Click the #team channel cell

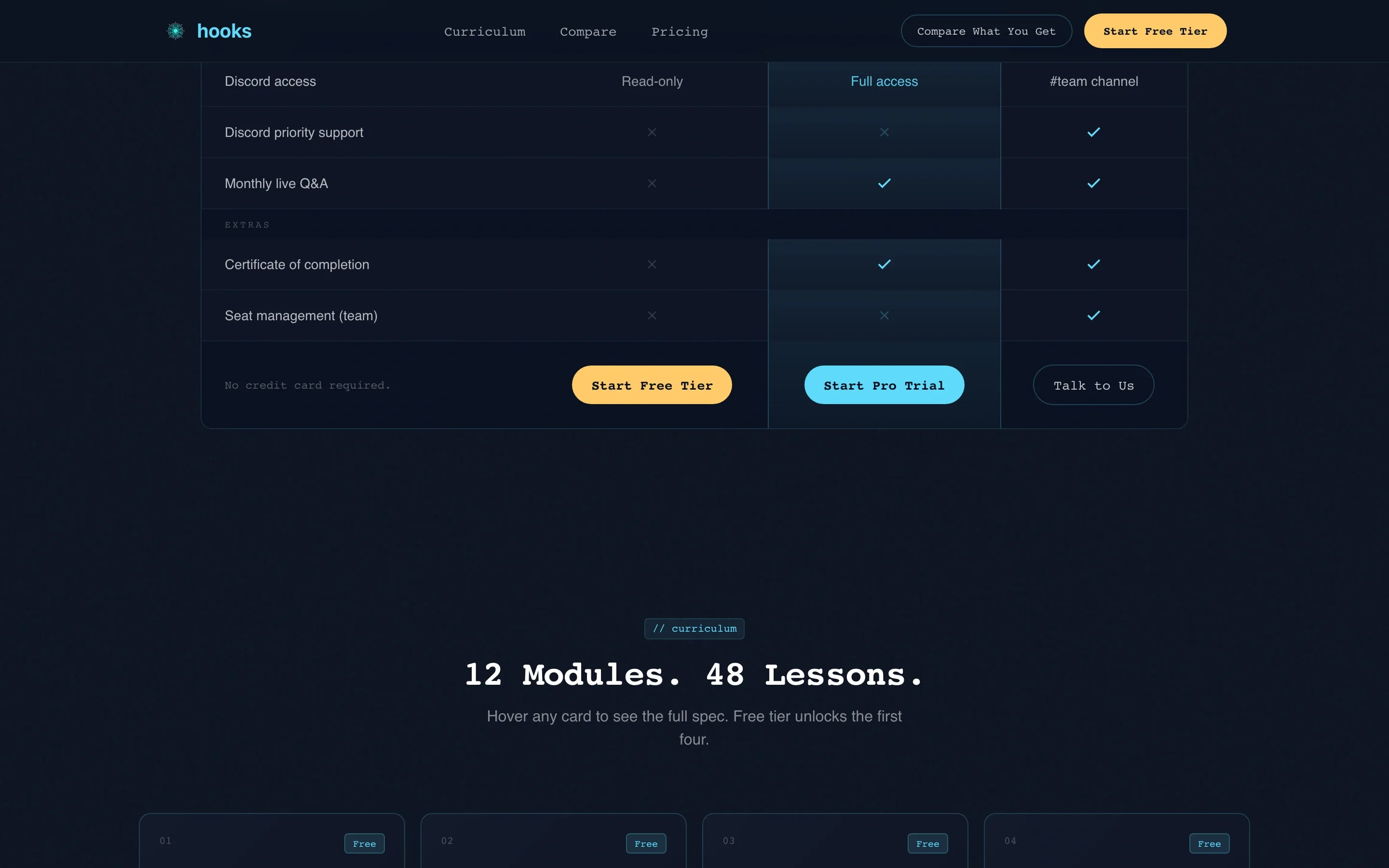[1093, 81]
